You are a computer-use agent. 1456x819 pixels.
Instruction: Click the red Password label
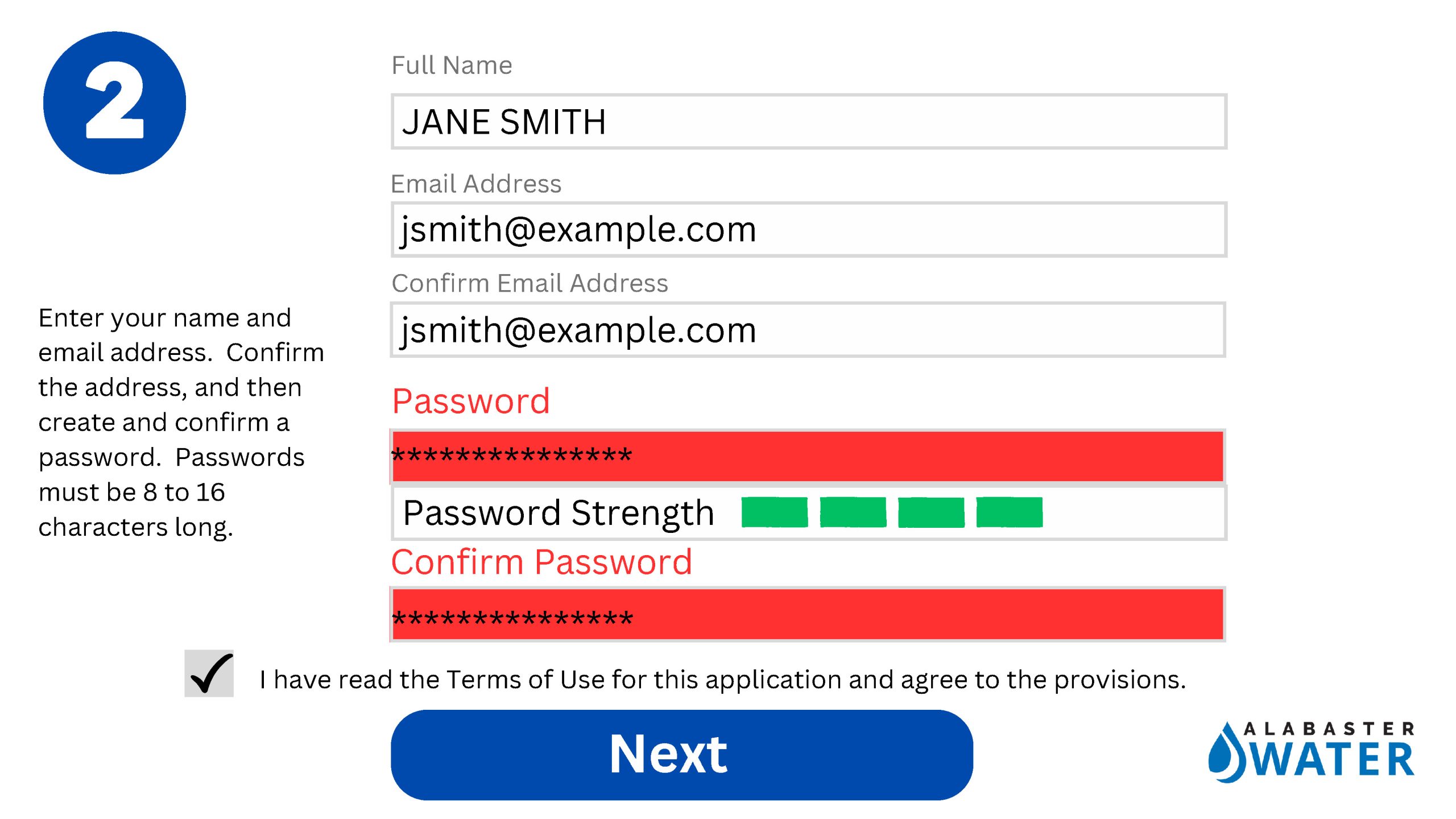click(x=471, y=401)
